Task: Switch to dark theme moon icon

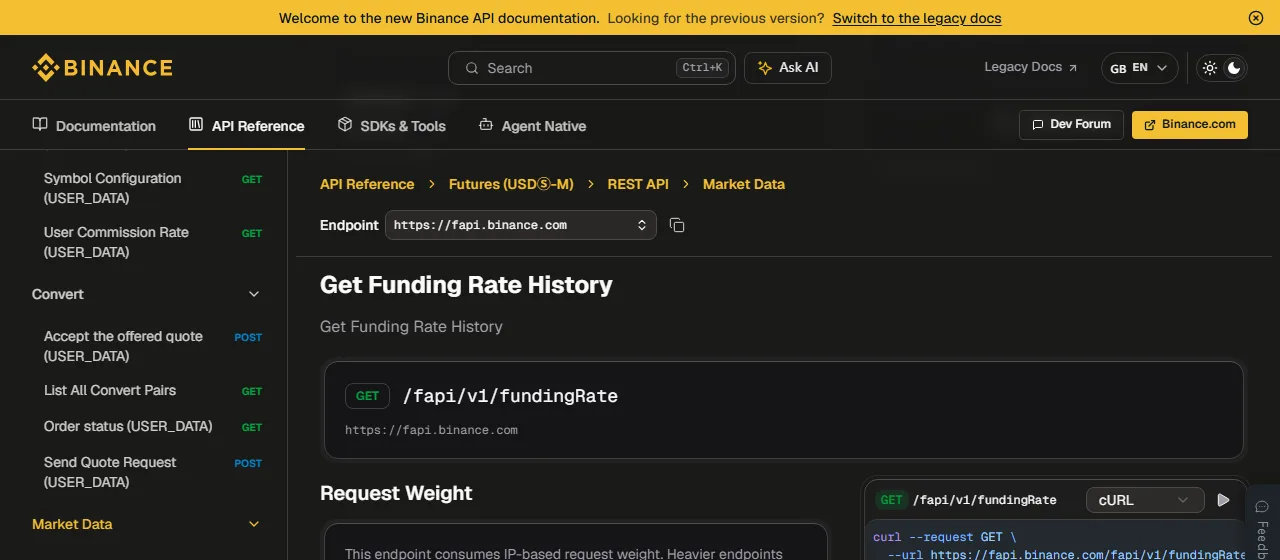Action: [x=1235, y=68]
